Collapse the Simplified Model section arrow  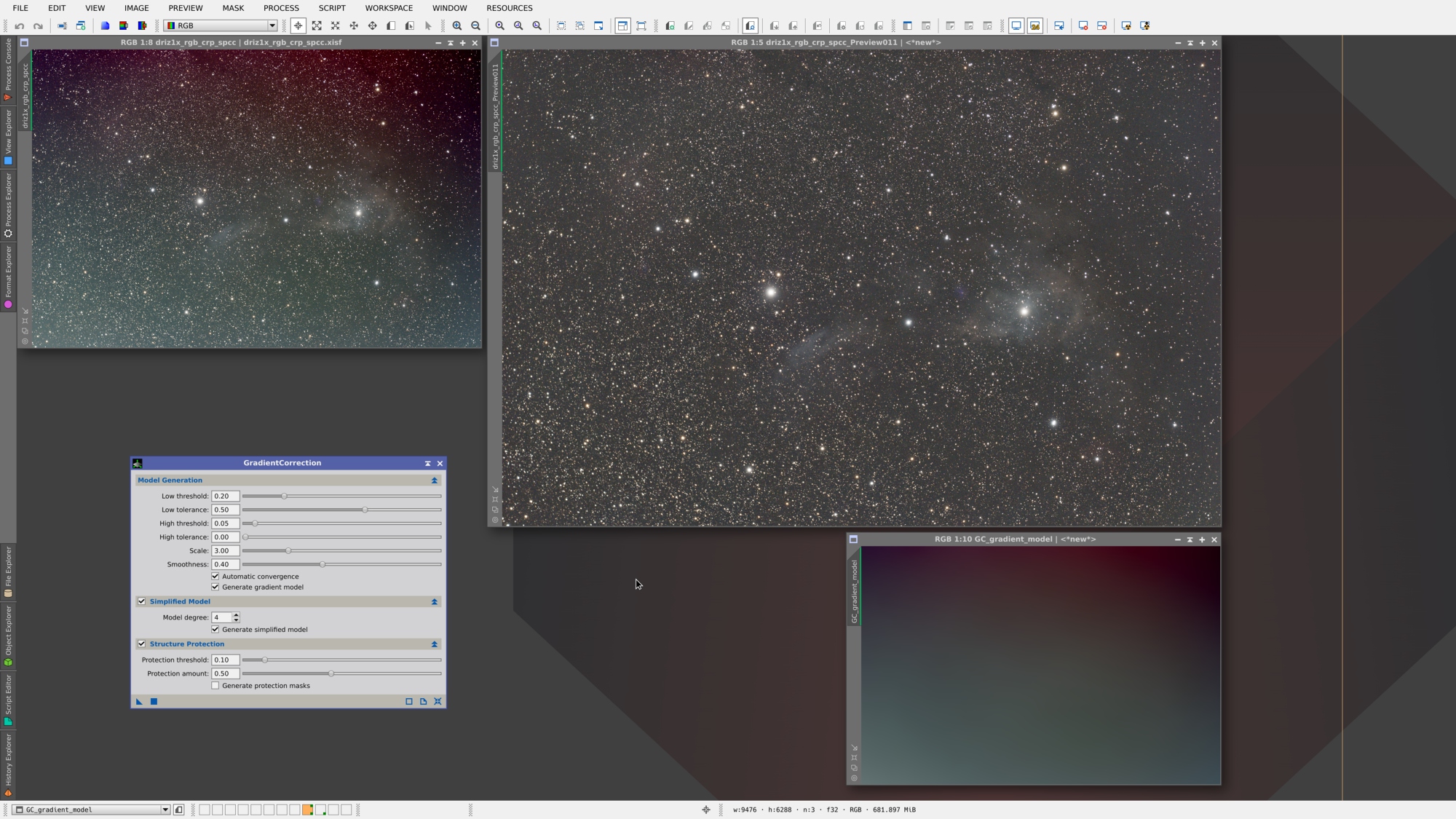tap(435, 602)
